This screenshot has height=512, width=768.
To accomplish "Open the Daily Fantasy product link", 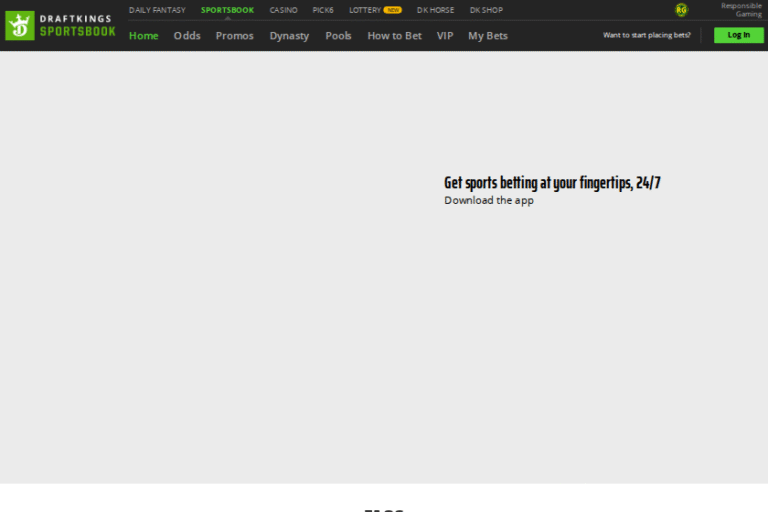I will [157, 10].
